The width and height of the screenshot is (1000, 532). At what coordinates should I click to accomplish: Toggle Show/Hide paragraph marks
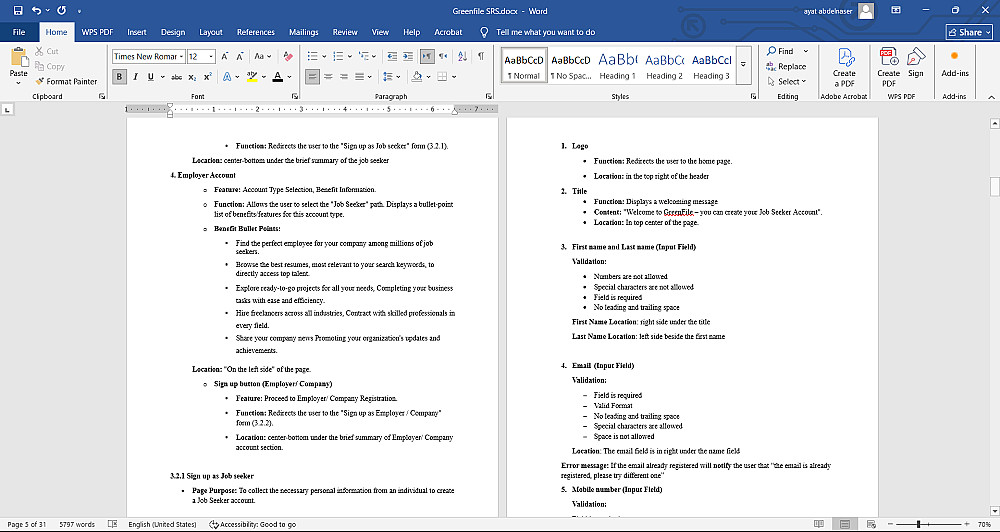point(481,56)
